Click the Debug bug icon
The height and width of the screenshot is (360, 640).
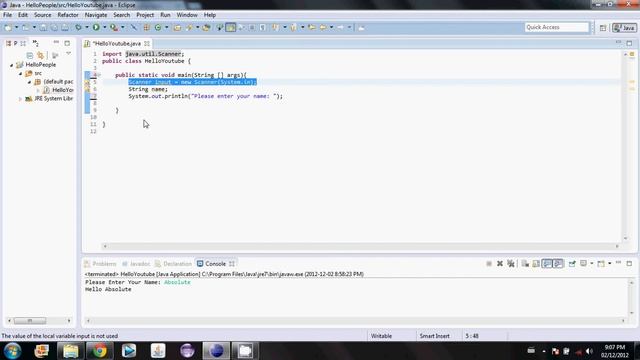click(x=78, y=27)
